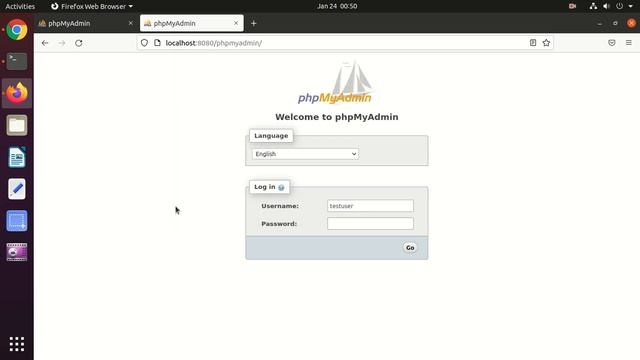Launch the screenshot tool dock icon

coord(17,221)
